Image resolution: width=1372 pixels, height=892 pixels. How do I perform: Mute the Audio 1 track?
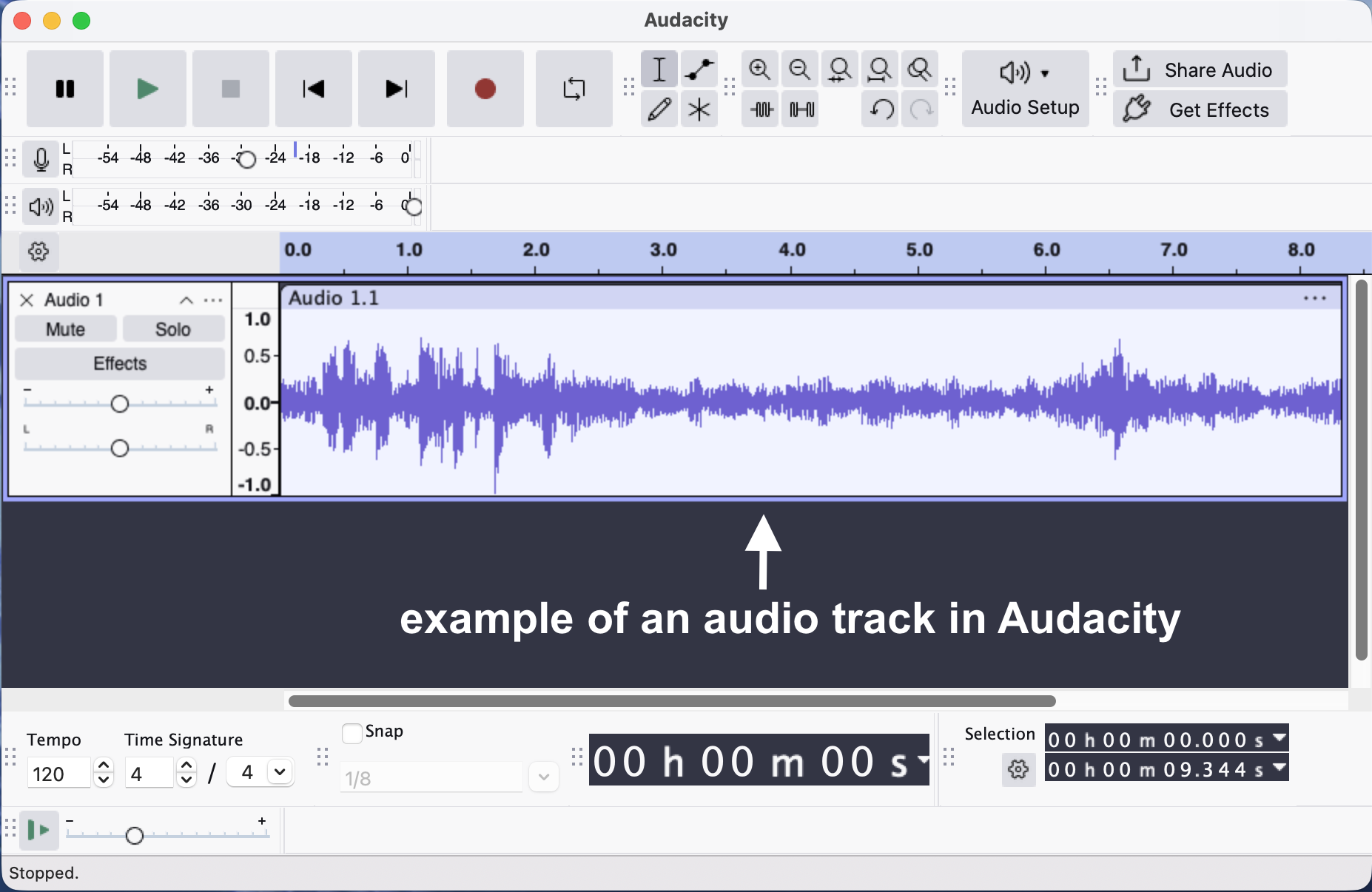point(66,329)
